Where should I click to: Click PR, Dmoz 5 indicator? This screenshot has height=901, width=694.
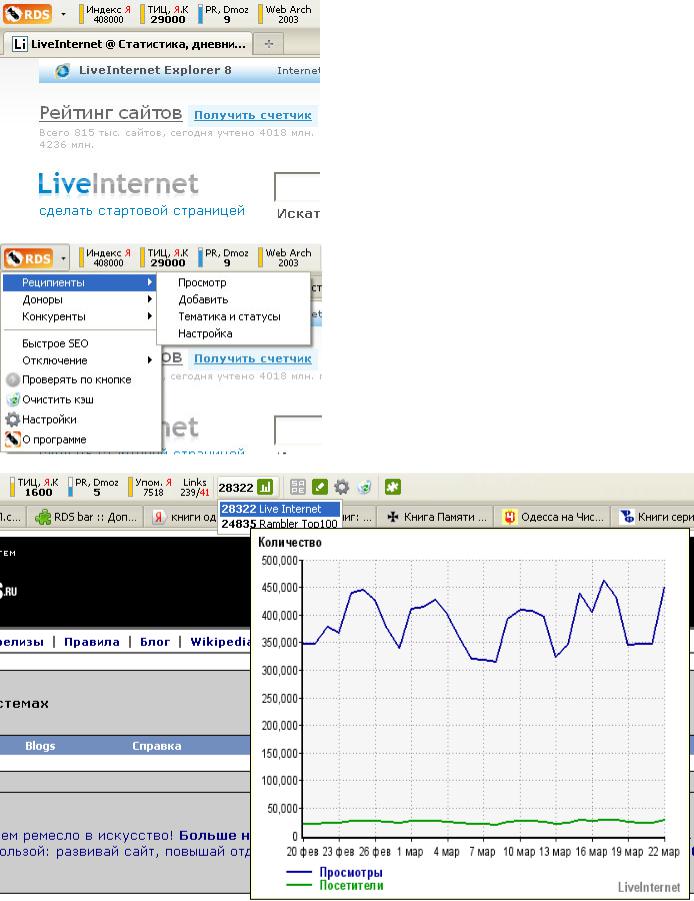point(93,487)
